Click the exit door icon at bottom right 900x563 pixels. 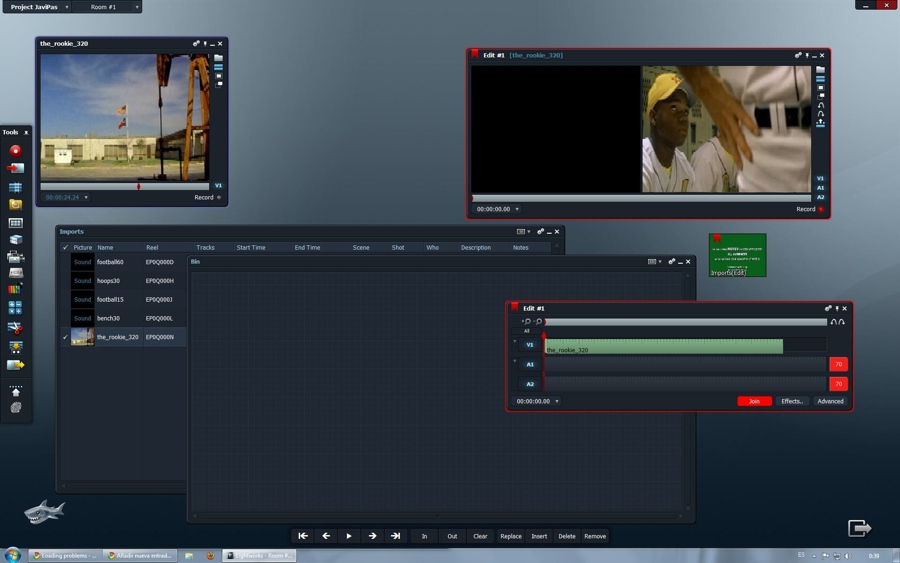[859, 528]
